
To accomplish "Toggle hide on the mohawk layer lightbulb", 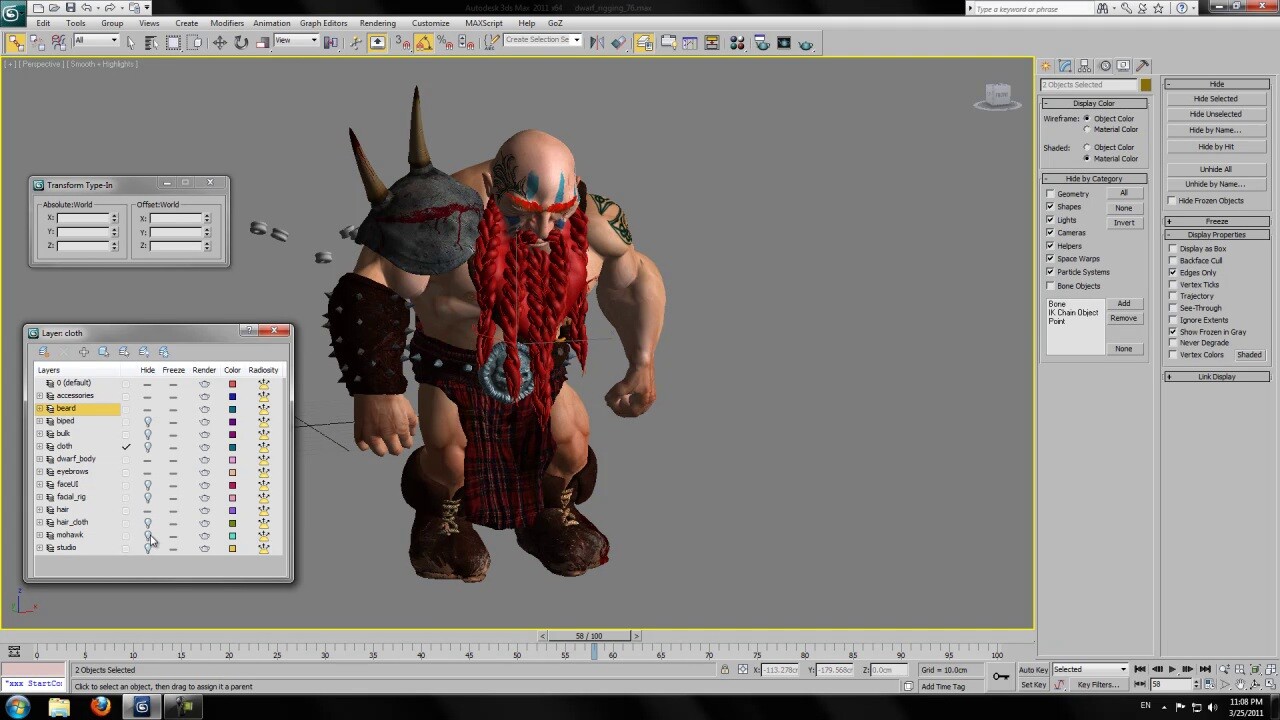I will click(147, 535).
